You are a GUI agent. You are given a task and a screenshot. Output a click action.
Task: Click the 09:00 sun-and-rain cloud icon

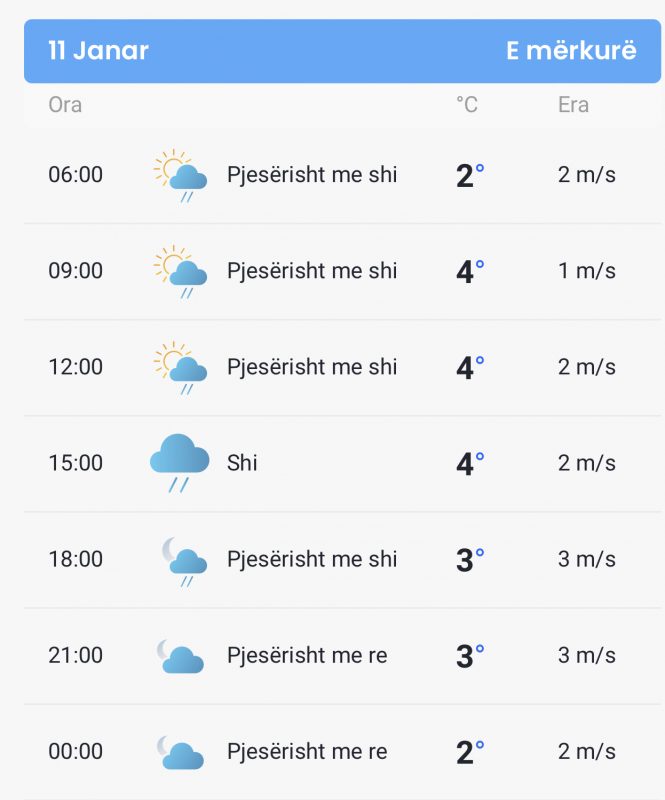[x=181, y=271]
